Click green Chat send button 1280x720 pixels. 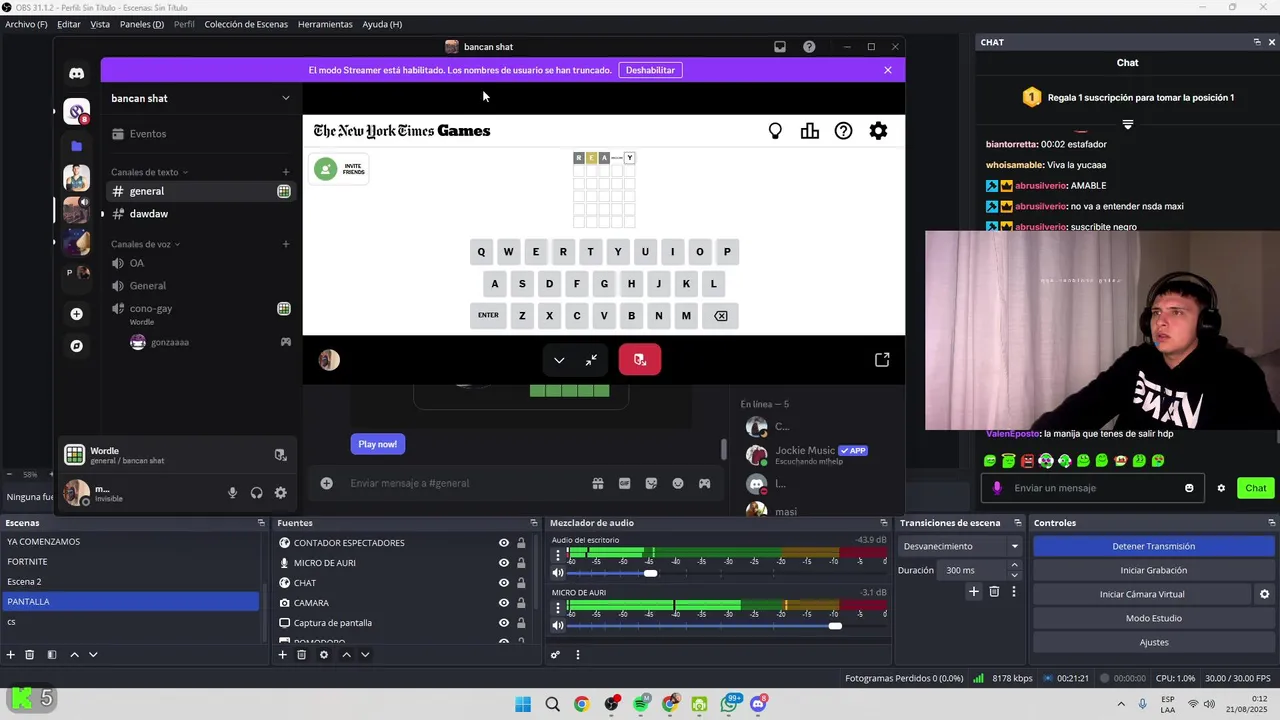point(1256,488)
